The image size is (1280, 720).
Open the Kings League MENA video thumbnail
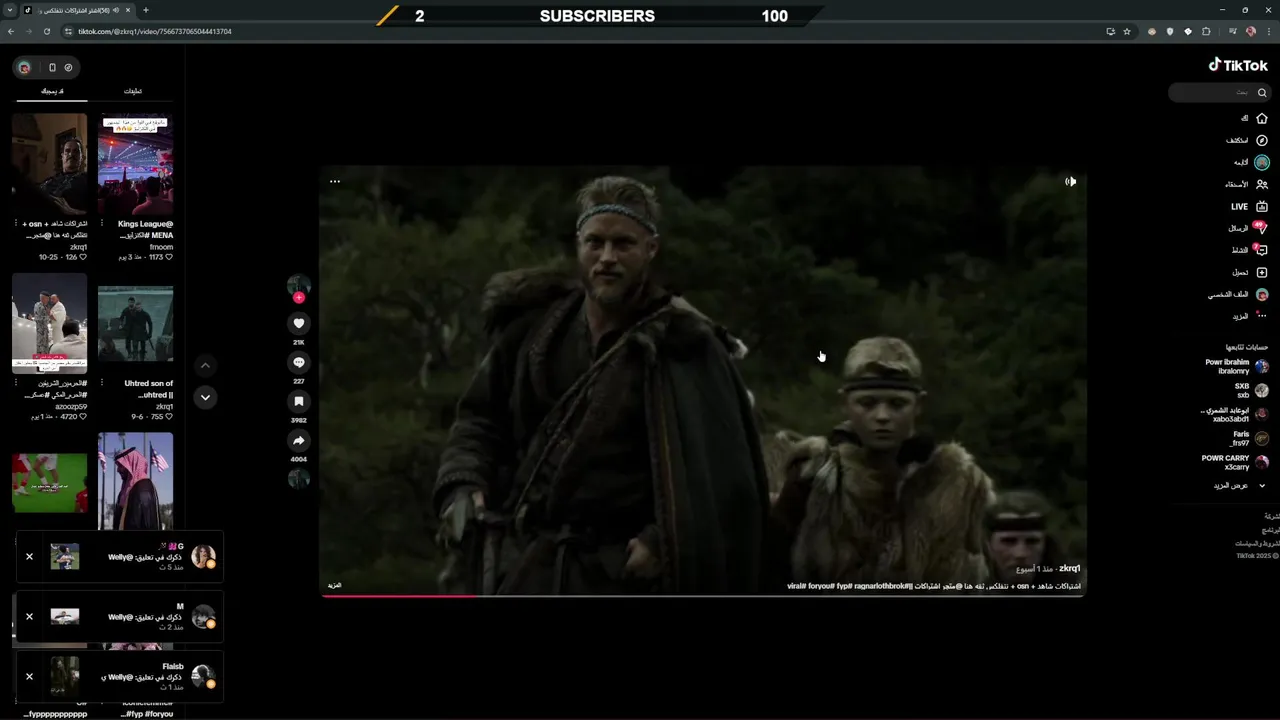(x=135, y=164)
